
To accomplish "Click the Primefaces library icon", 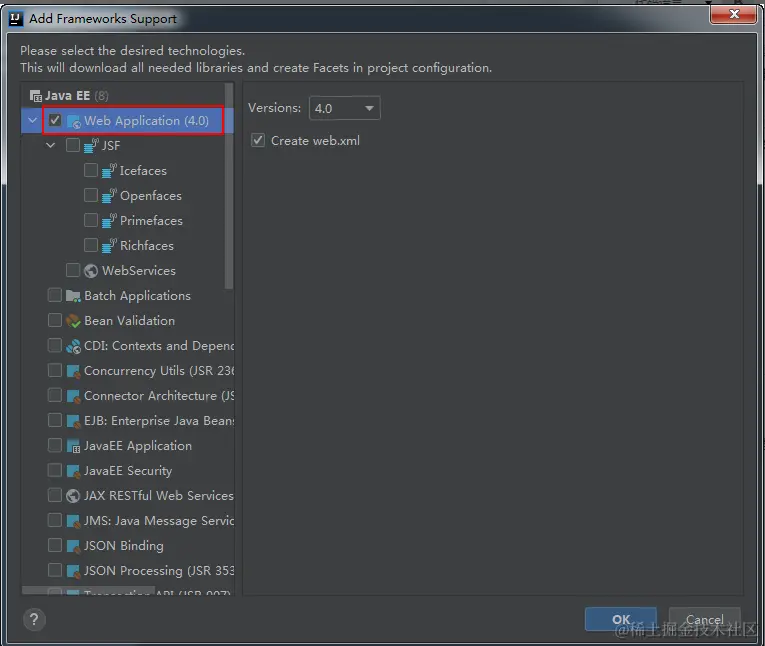I will coord(109,221).
